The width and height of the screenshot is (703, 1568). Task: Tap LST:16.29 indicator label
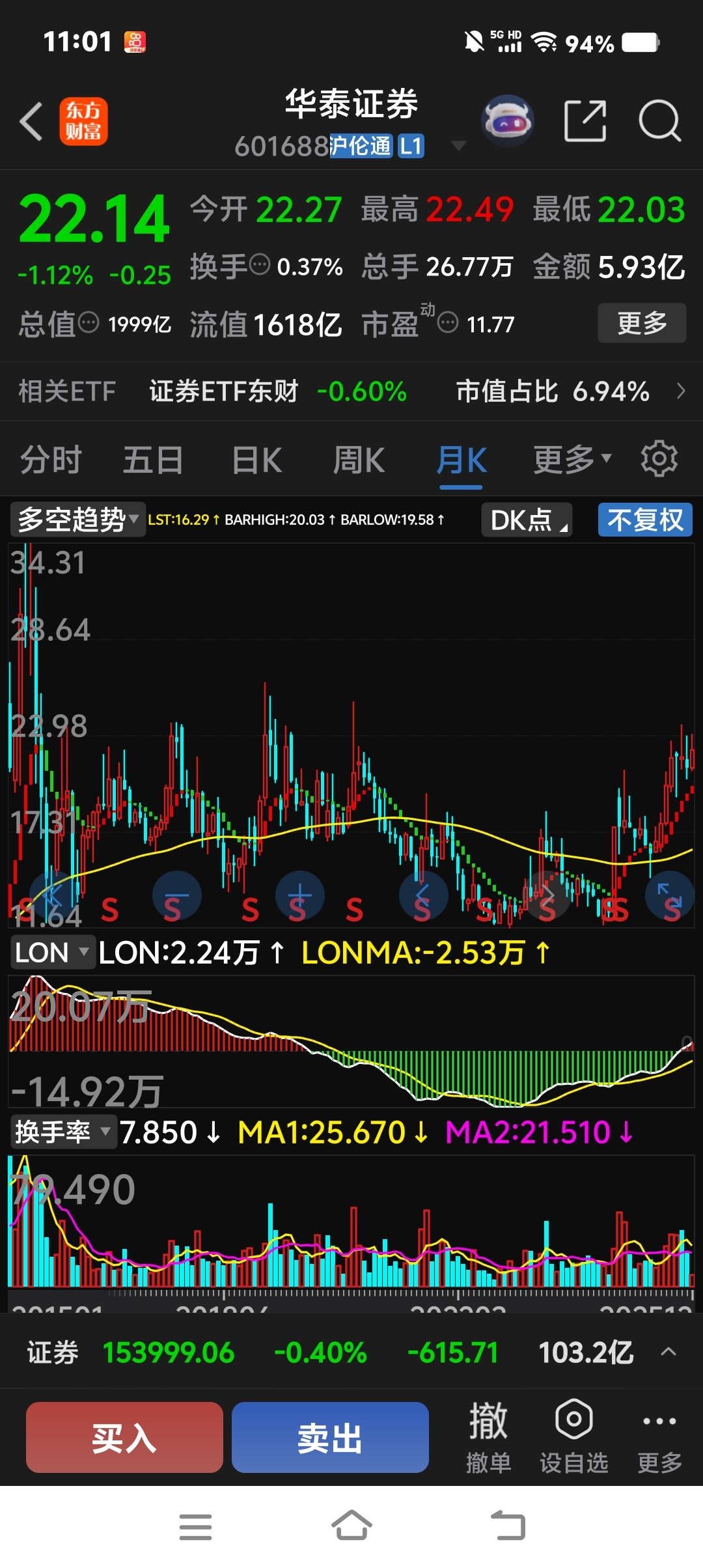[x=184, y=520]
